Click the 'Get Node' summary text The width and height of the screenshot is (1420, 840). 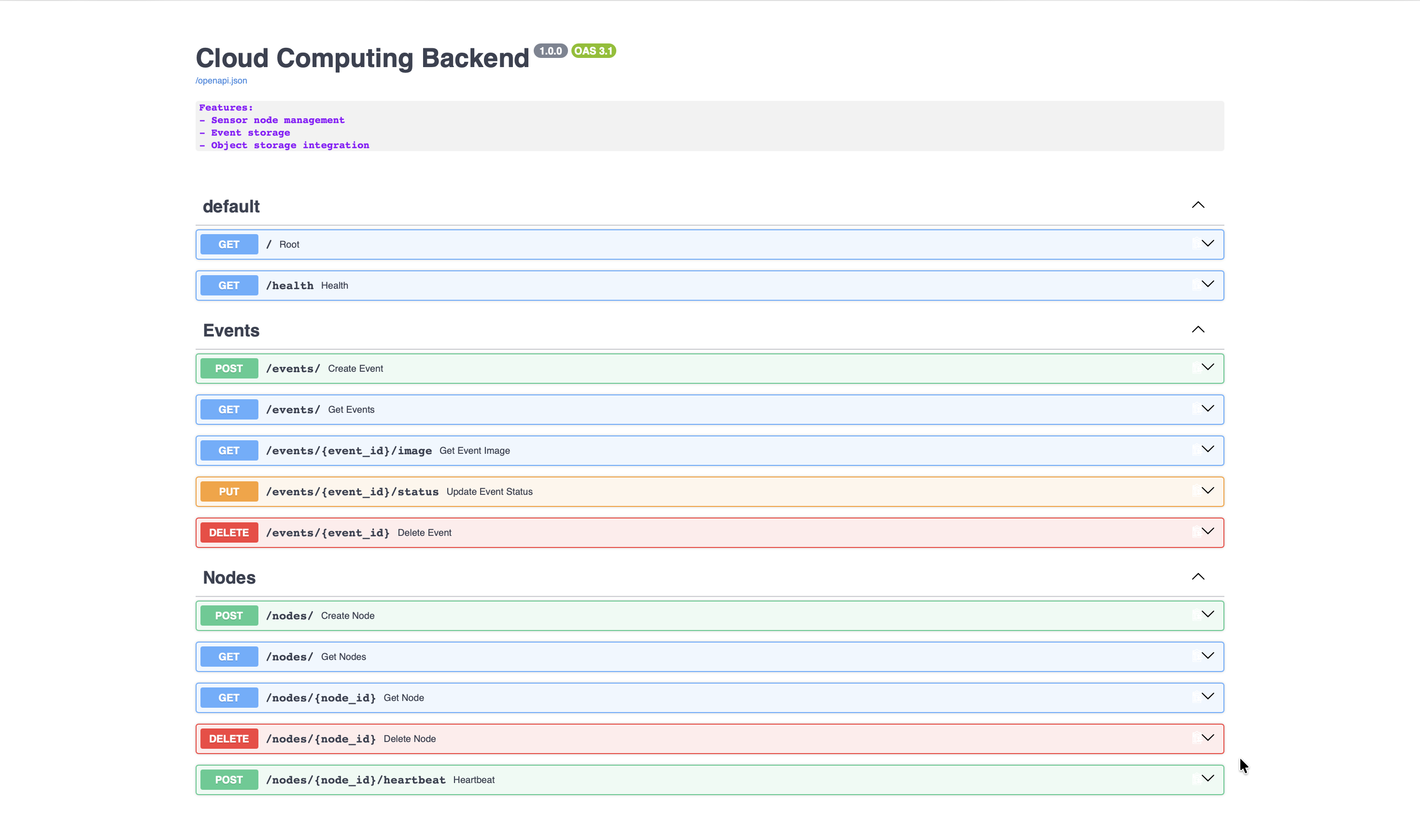tap(404, 698)
